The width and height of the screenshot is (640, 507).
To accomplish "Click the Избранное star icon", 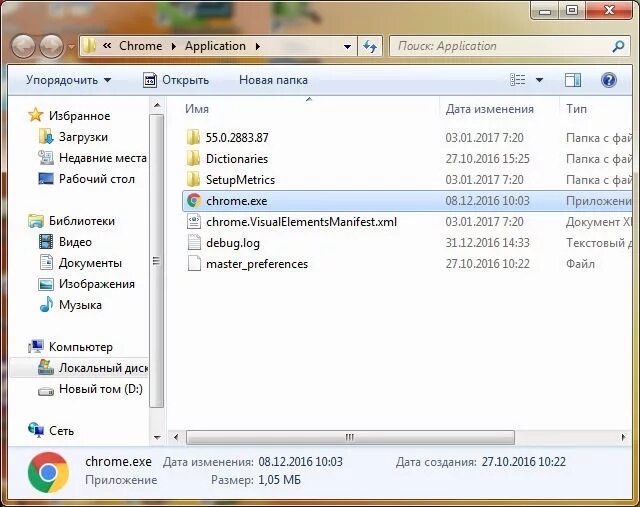I will 36,116.
